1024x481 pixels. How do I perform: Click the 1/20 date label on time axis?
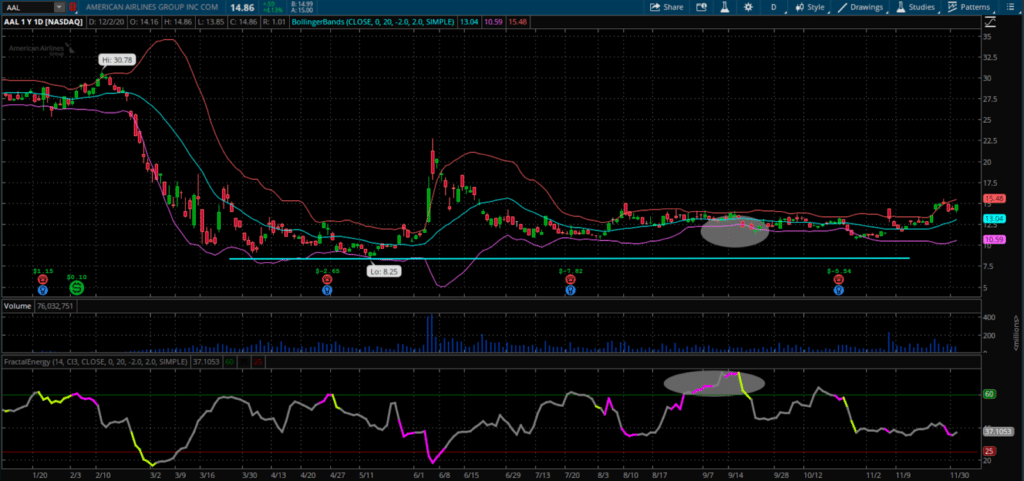[x=38, y=476]
